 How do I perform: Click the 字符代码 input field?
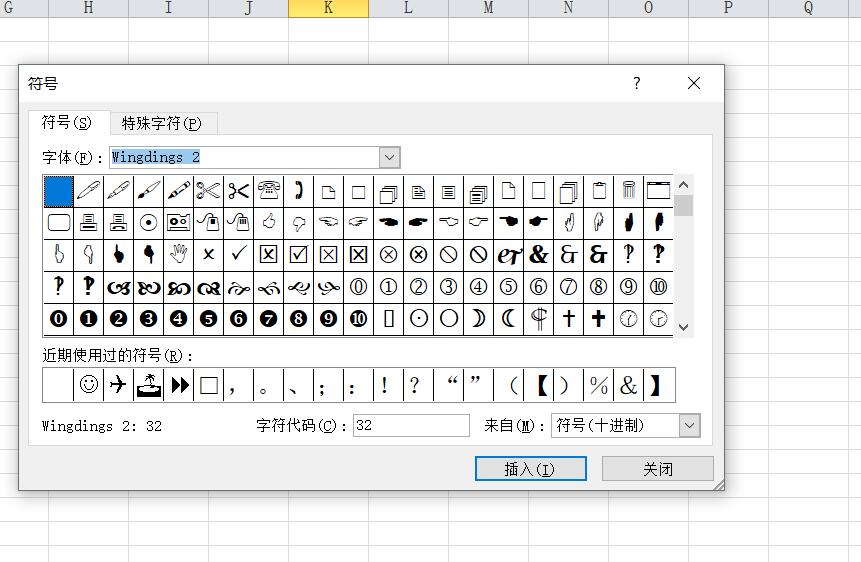click(410, 425)
